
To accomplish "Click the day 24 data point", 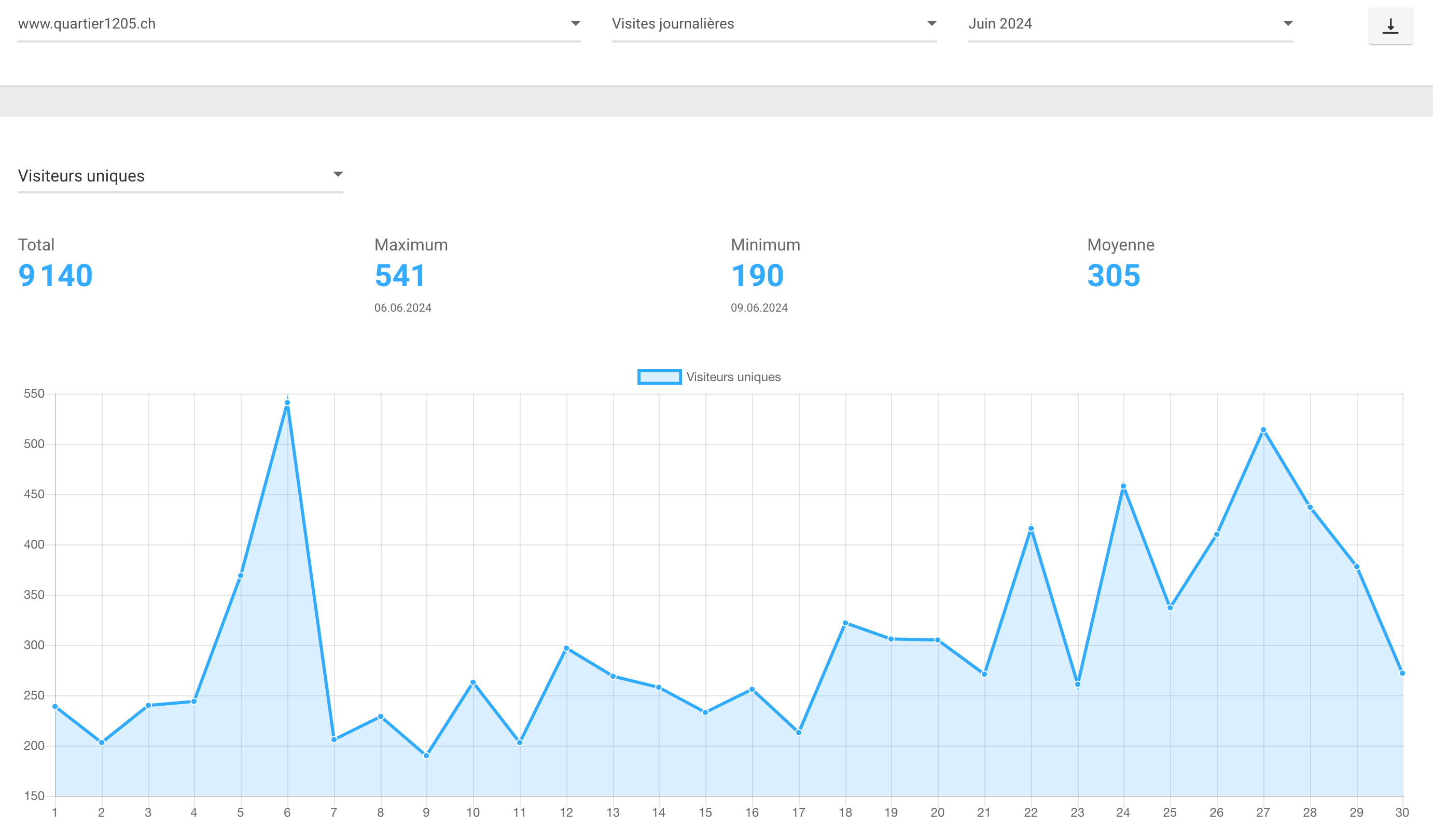I will point(1123,486).
